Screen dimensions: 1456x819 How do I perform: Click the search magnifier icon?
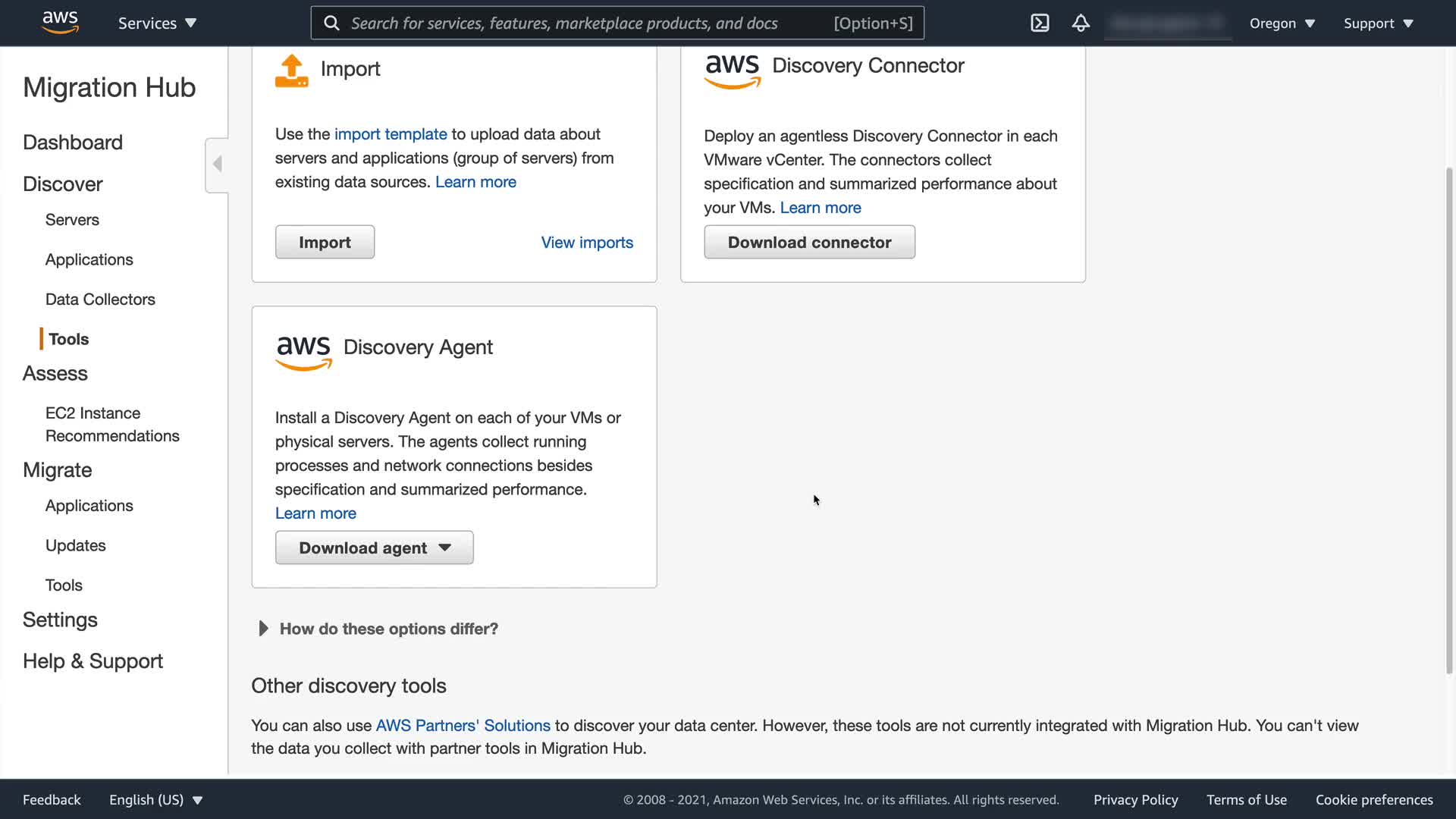click(331, 23)
